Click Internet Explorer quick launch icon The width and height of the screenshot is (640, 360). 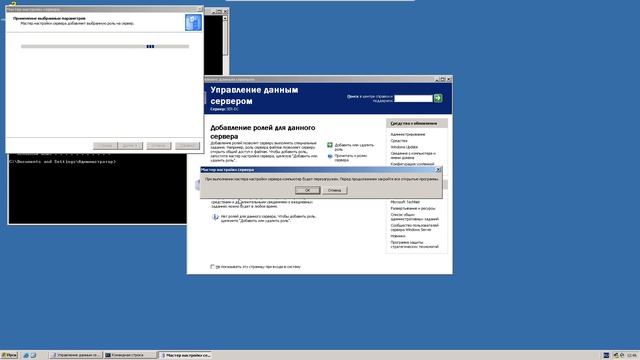[x=26, y=356]
